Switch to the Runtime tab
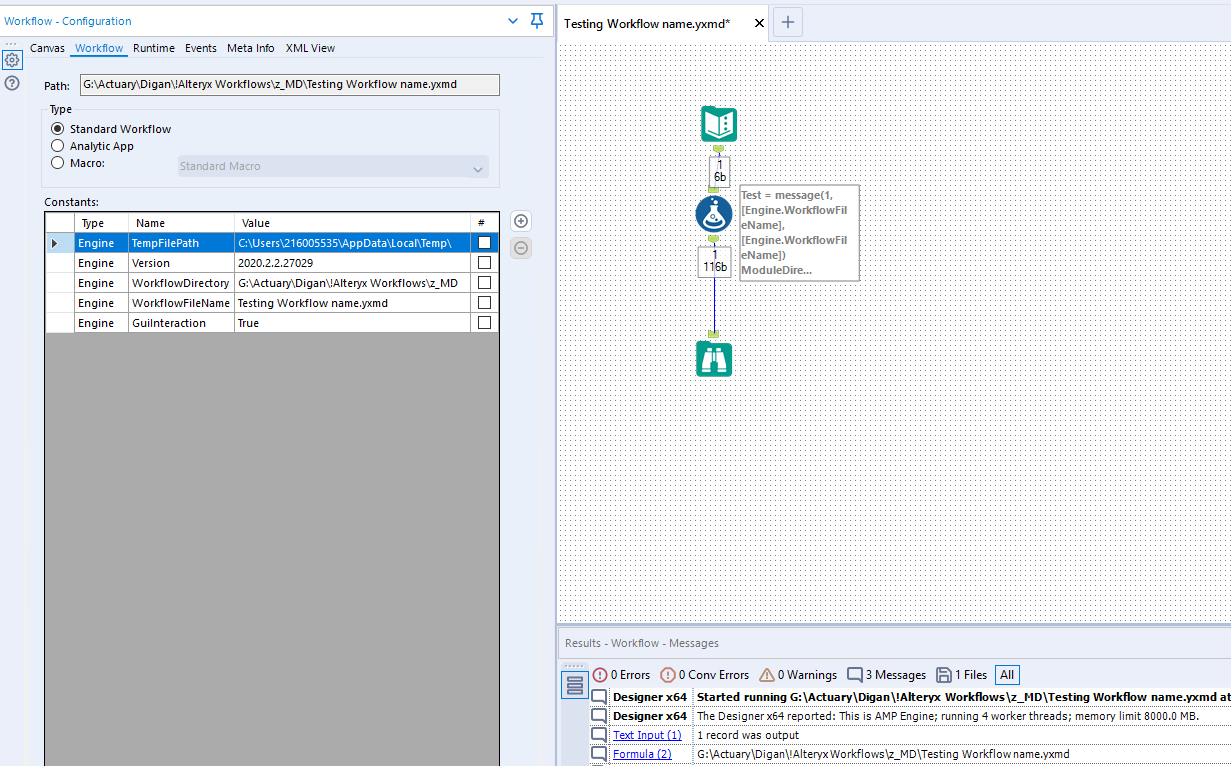Screen dimensions: 1231x766 [153, 47]
